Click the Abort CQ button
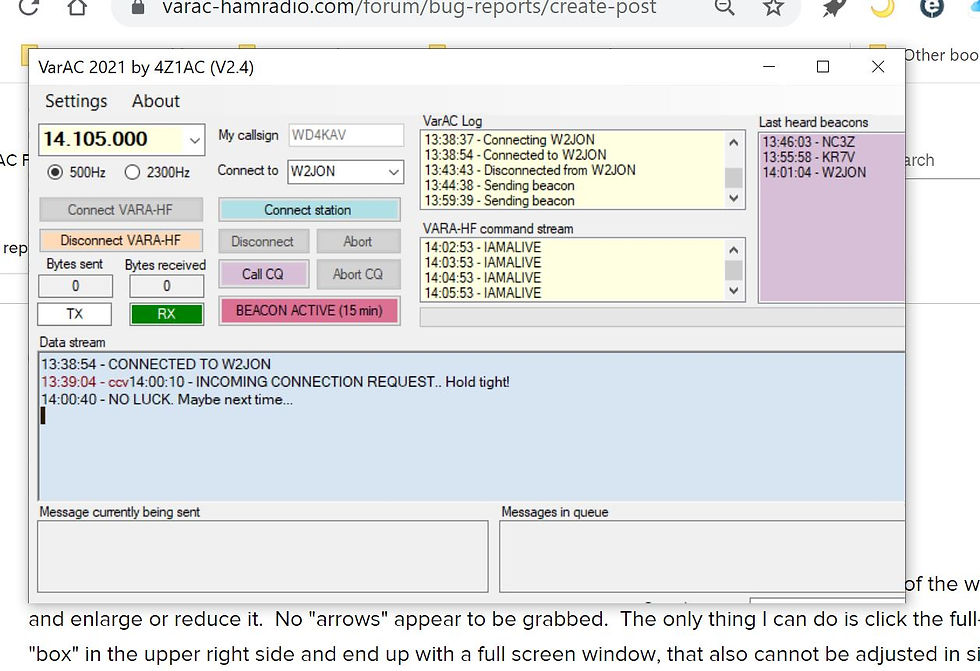 click(x=358, y=274)
